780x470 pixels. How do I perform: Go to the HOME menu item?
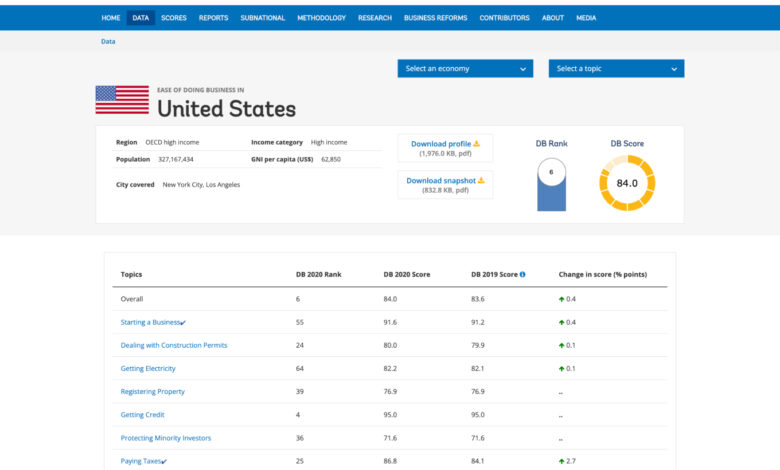(110, 18)
